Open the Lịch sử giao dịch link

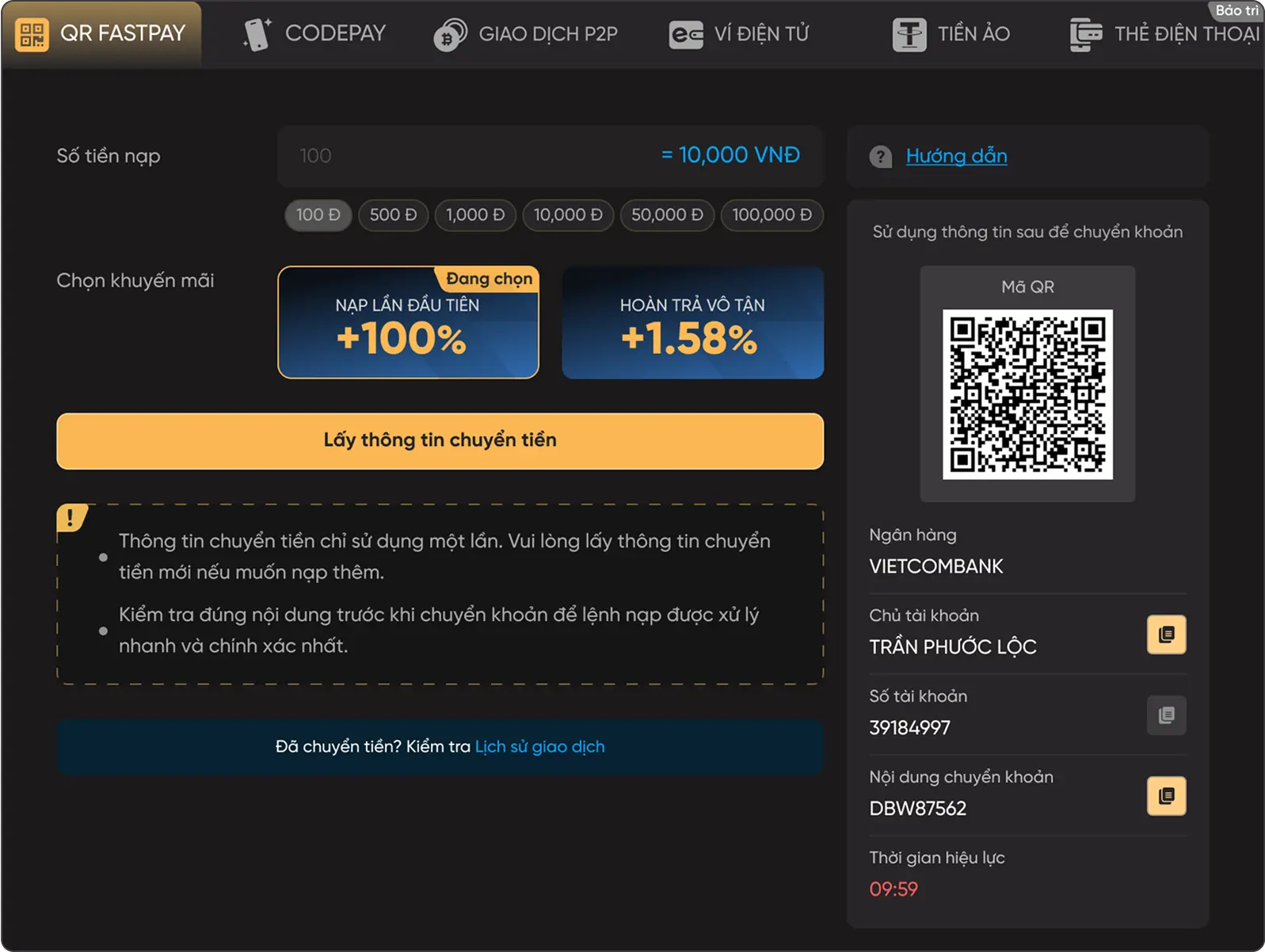tap(539, 747)
